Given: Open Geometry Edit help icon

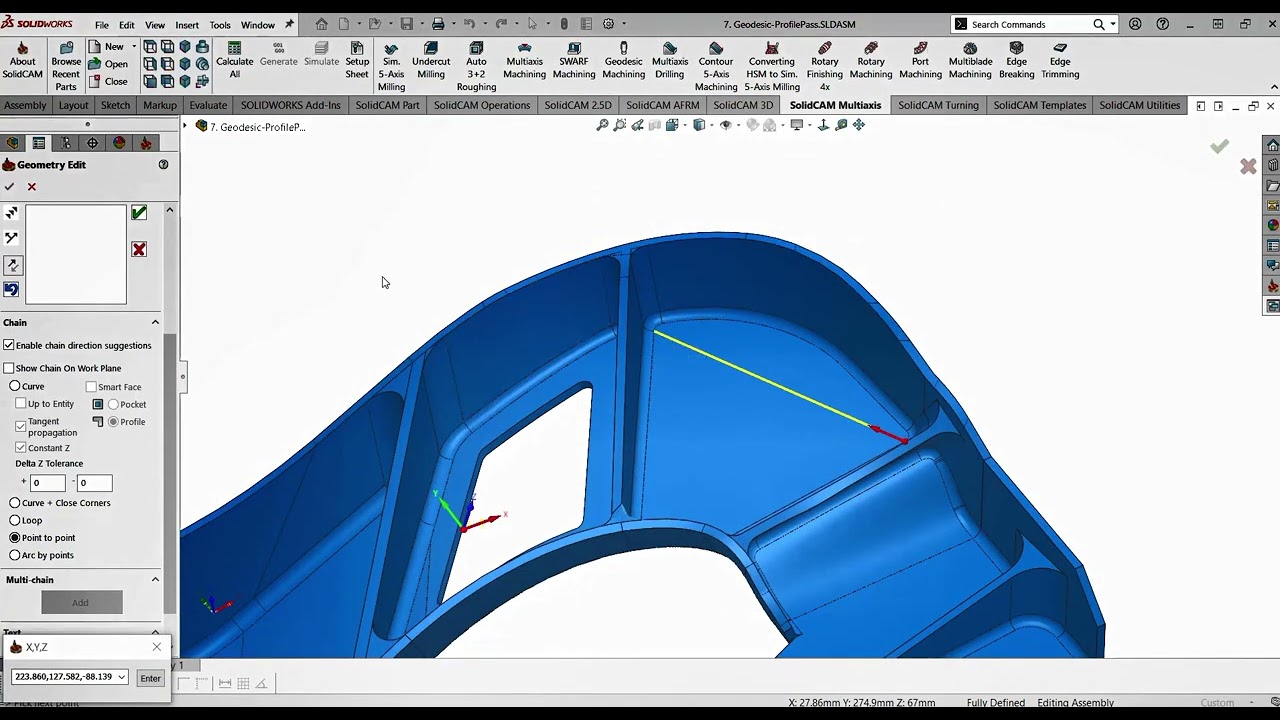Looking at the screenshot, I should click(x=163, y=165).
